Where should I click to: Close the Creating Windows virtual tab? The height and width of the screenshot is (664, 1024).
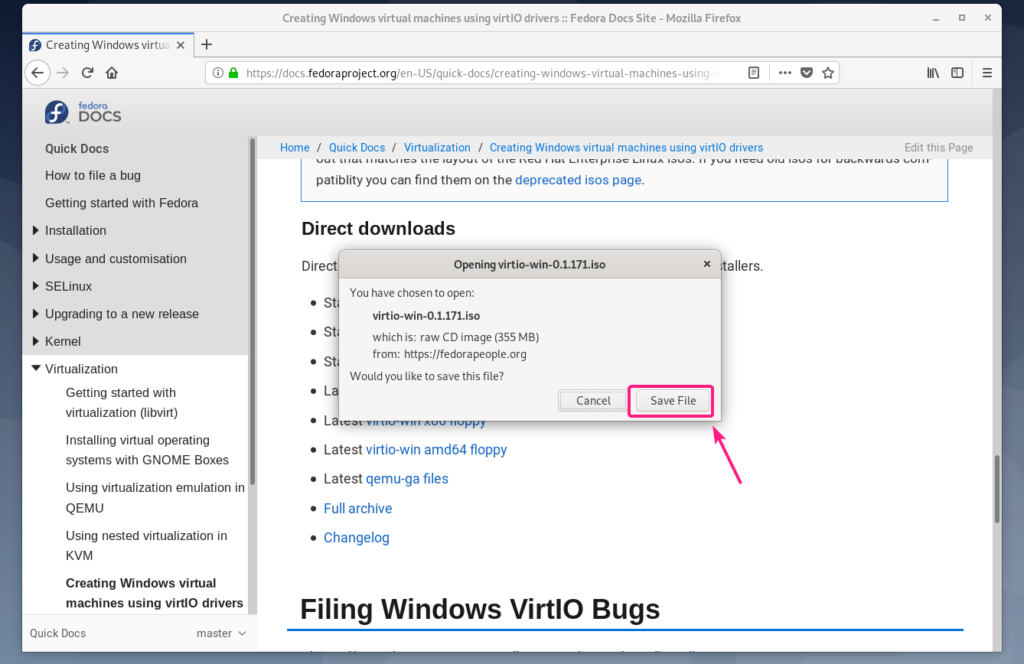181,45
